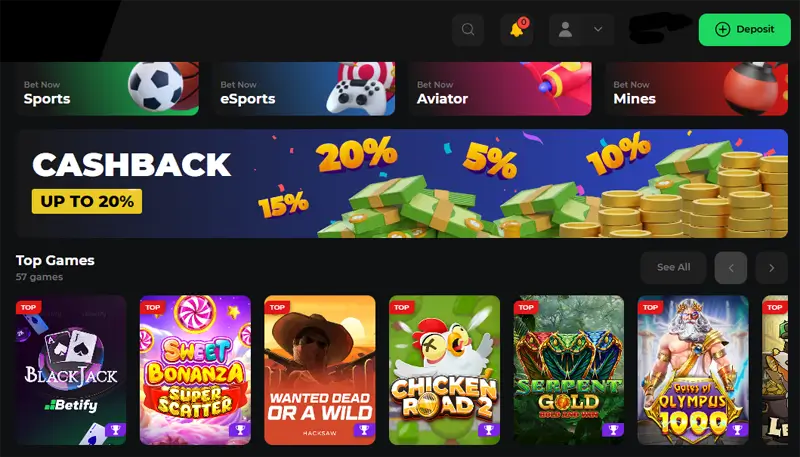Open the Mines bet now tile
This screenshot has height=457, width=800.
click(697, 89)
